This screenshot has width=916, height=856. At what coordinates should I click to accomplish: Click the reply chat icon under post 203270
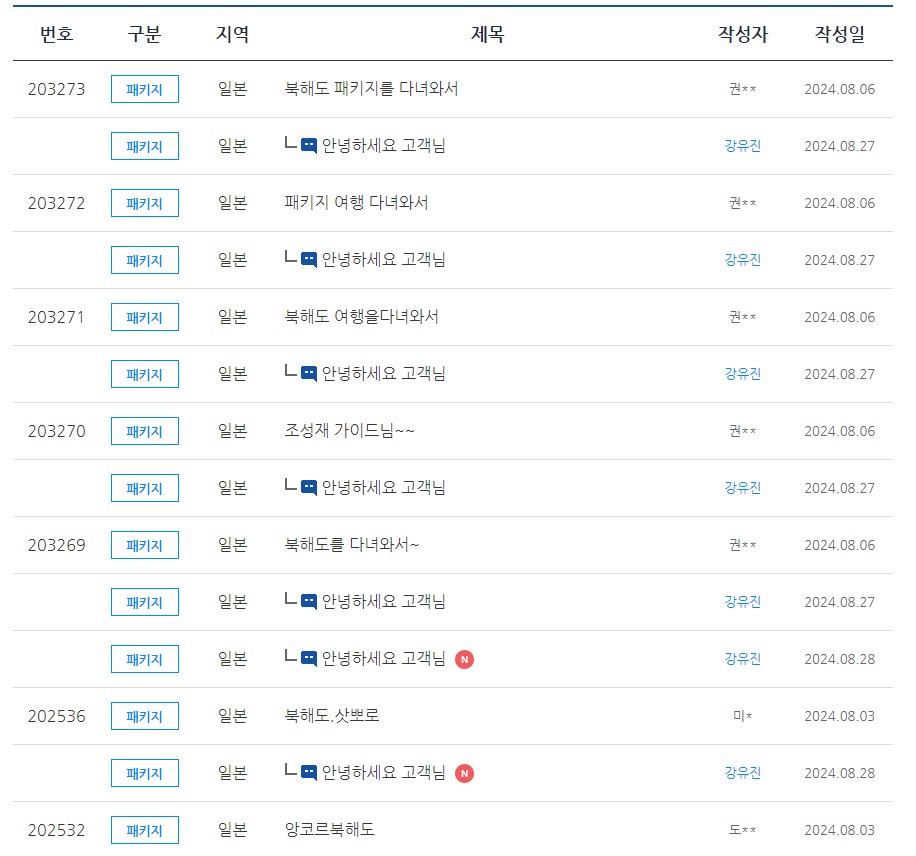coord(308,487)
